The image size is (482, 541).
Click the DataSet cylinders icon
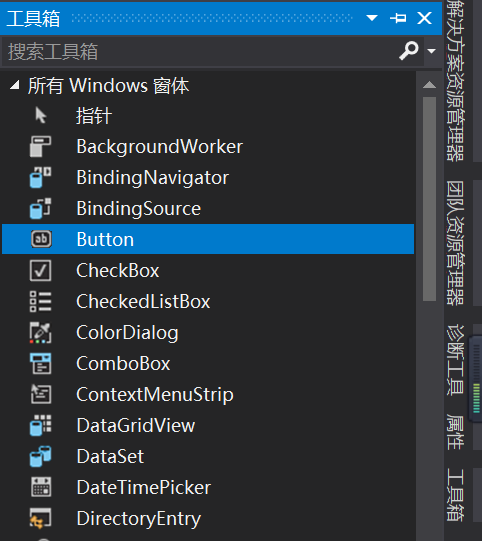click(x=40, y=456)
